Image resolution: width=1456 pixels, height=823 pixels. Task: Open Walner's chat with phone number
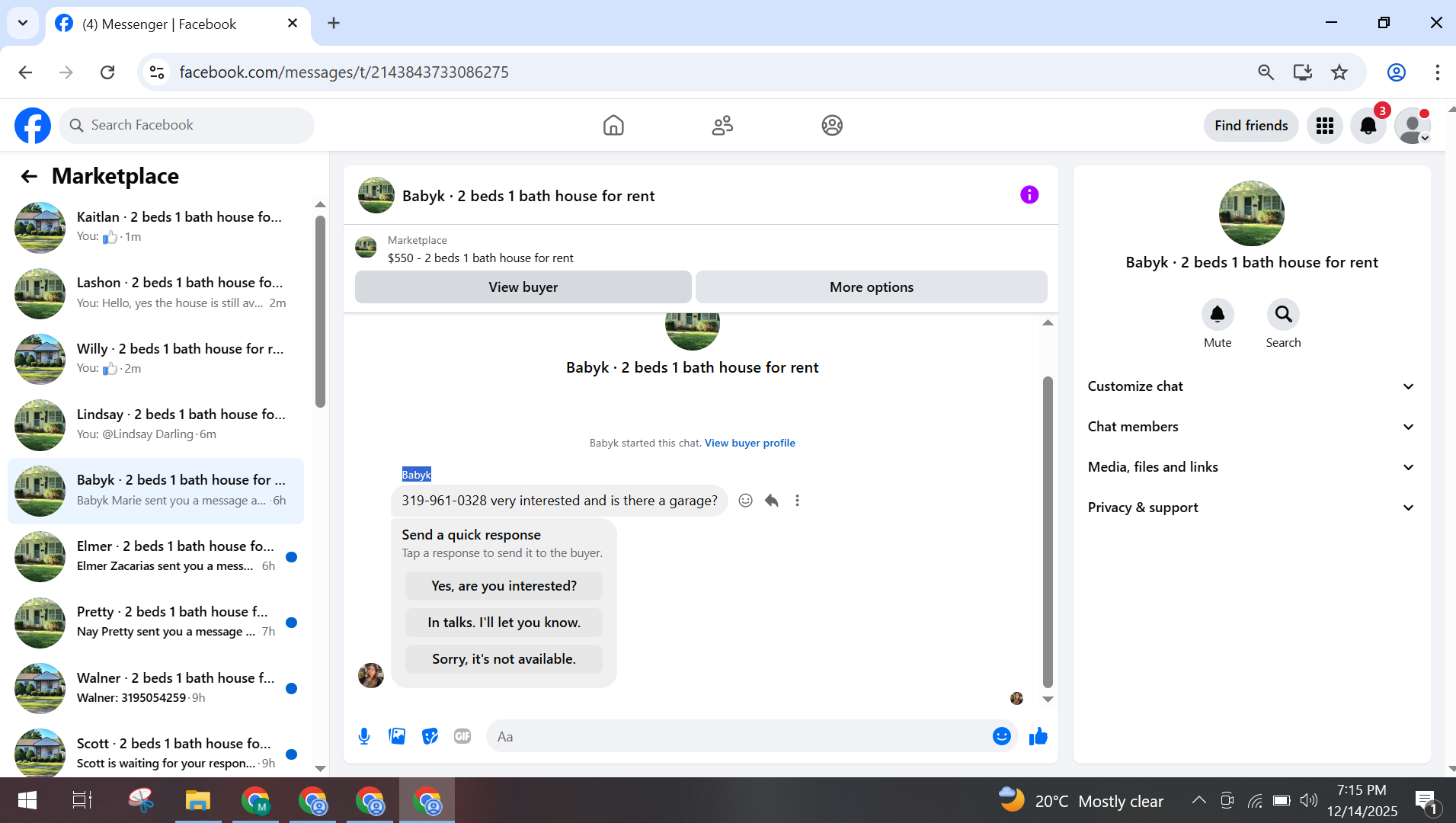click(x=155, y=688)
